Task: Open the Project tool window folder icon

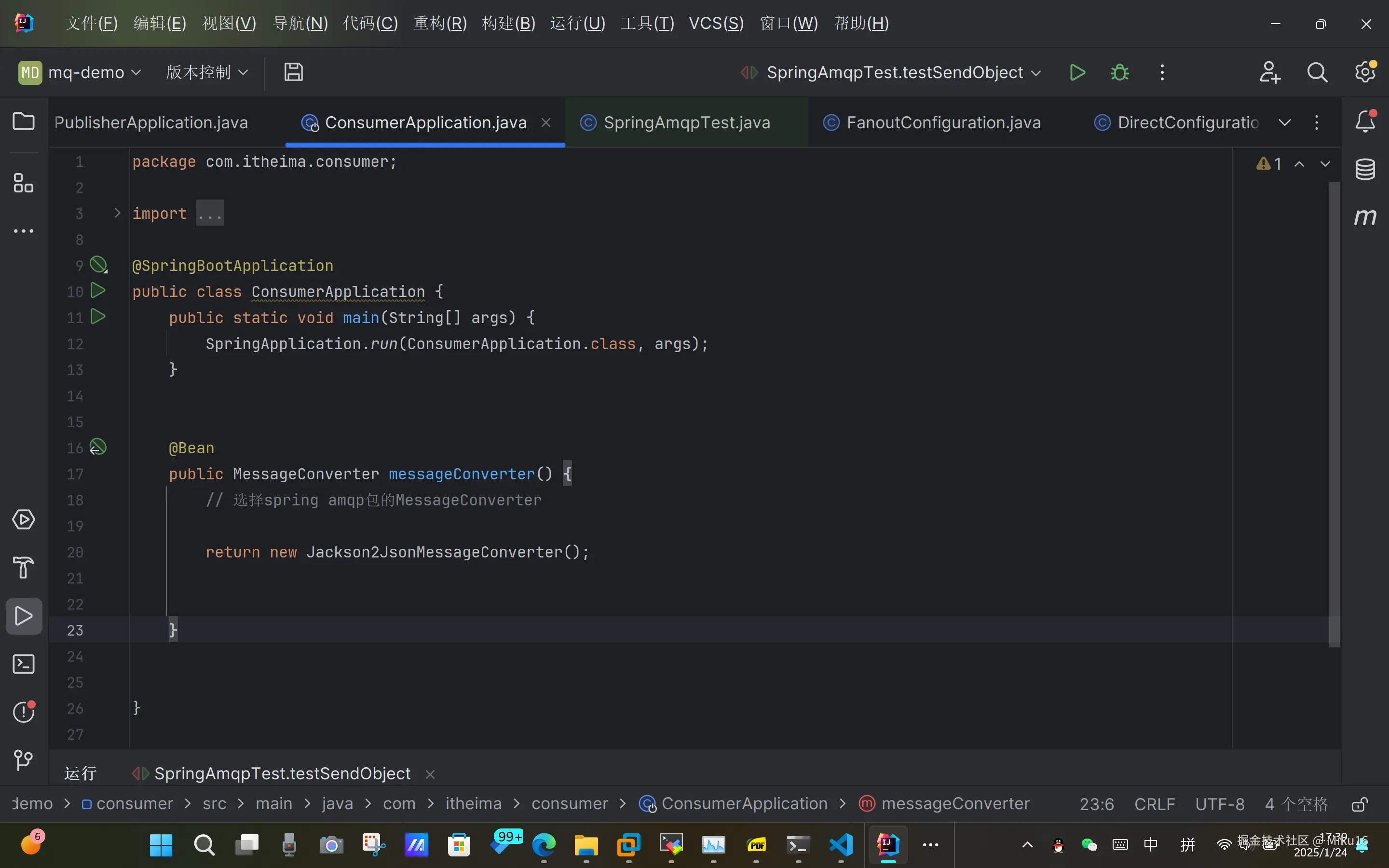Action: [24, 122]
